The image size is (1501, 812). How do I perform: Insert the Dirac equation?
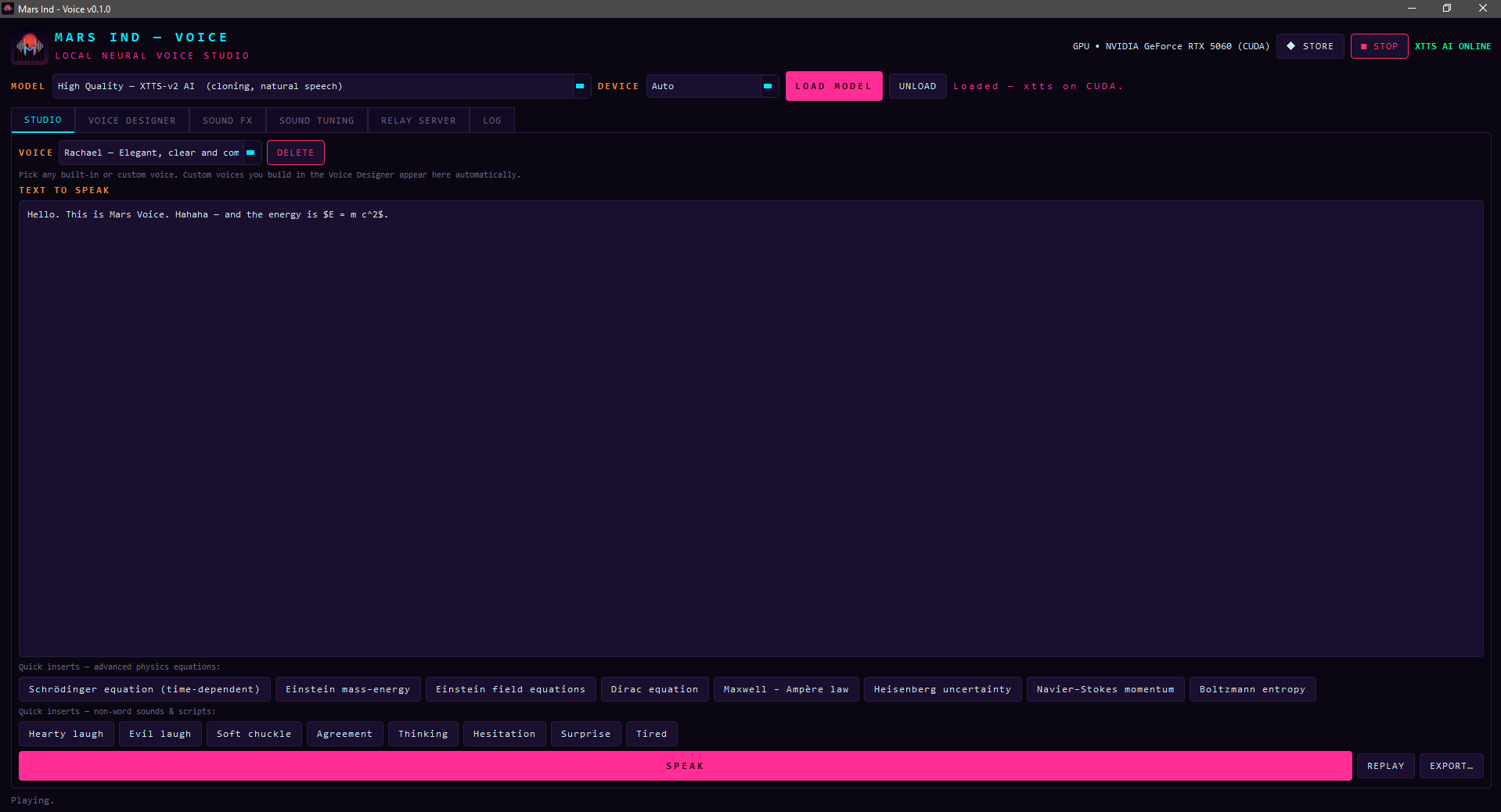655,689
